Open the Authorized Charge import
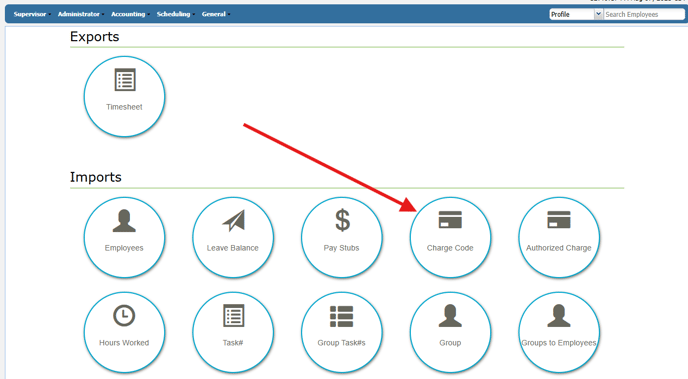 [x=559, y=237]
